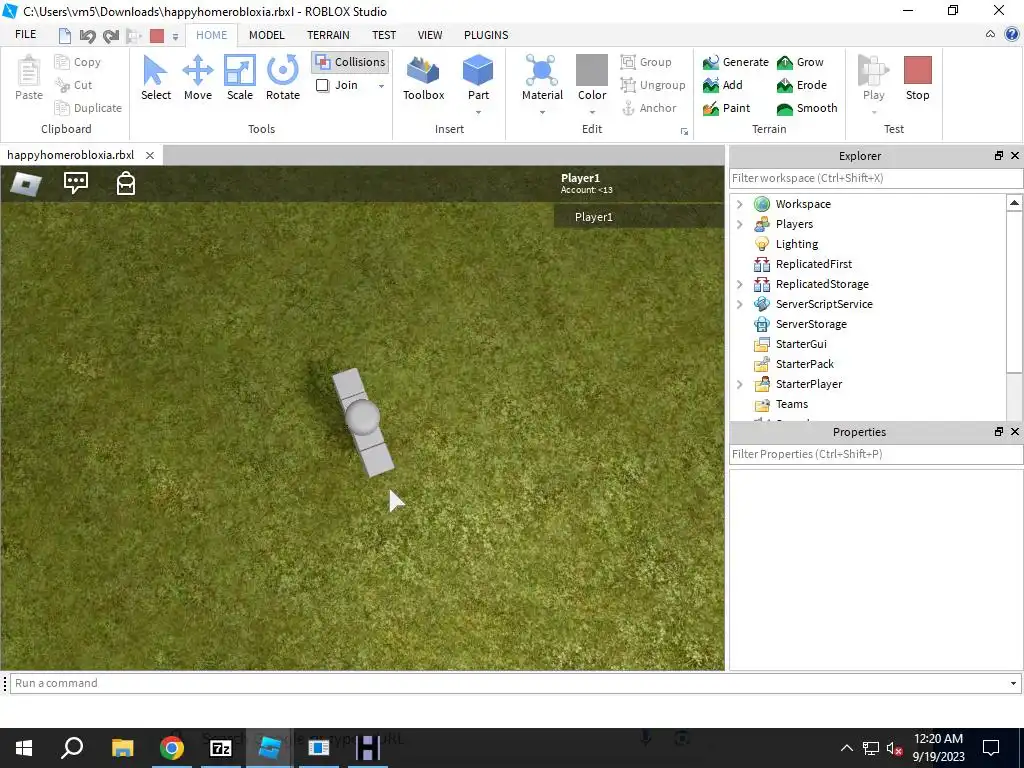Pick the Rotate tool
Viewport: 1024px width, 768px height.
click(283, 78)
